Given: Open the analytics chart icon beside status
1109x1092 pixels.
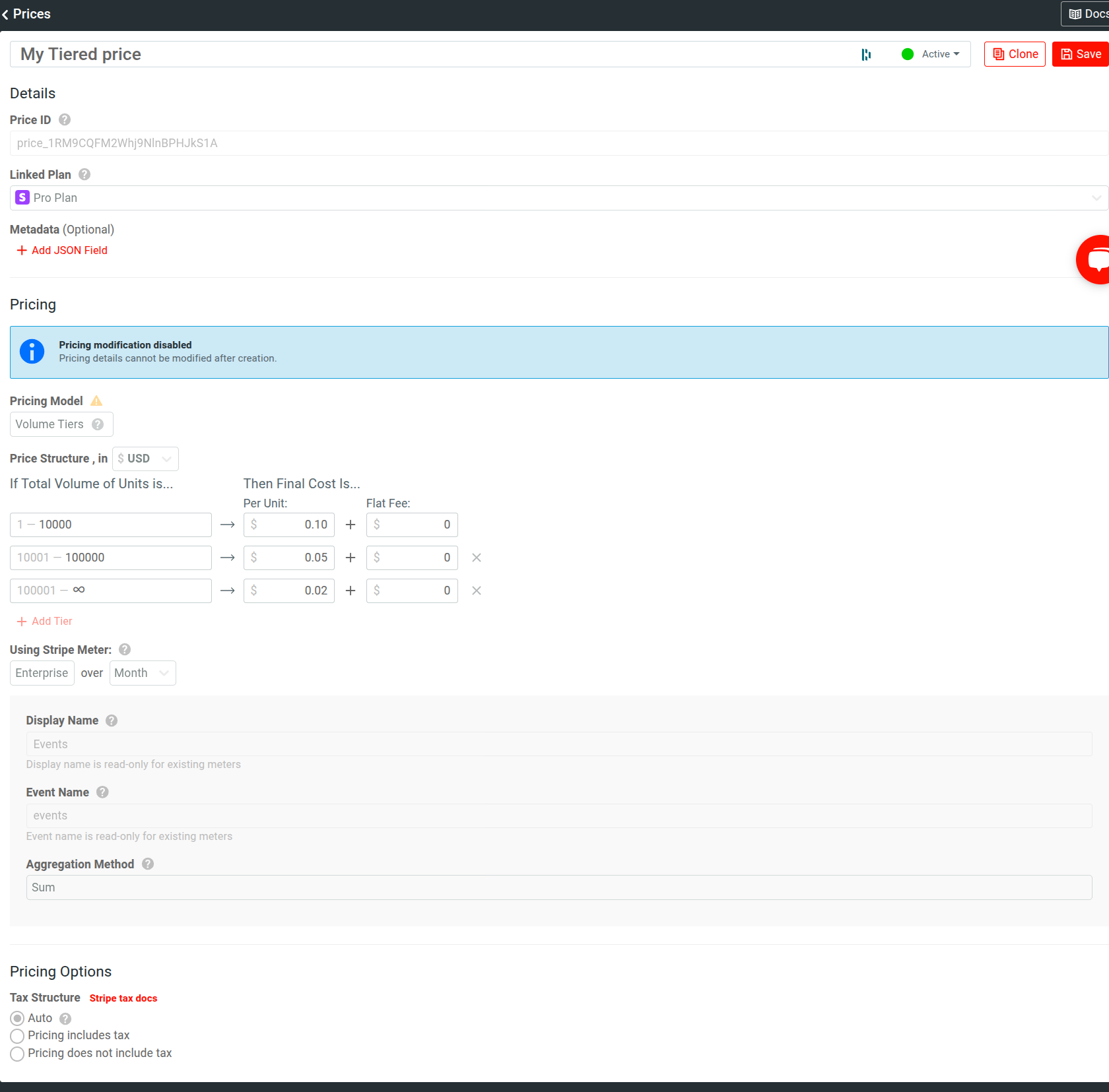Looking at the screenshot, I should point(866,54).
